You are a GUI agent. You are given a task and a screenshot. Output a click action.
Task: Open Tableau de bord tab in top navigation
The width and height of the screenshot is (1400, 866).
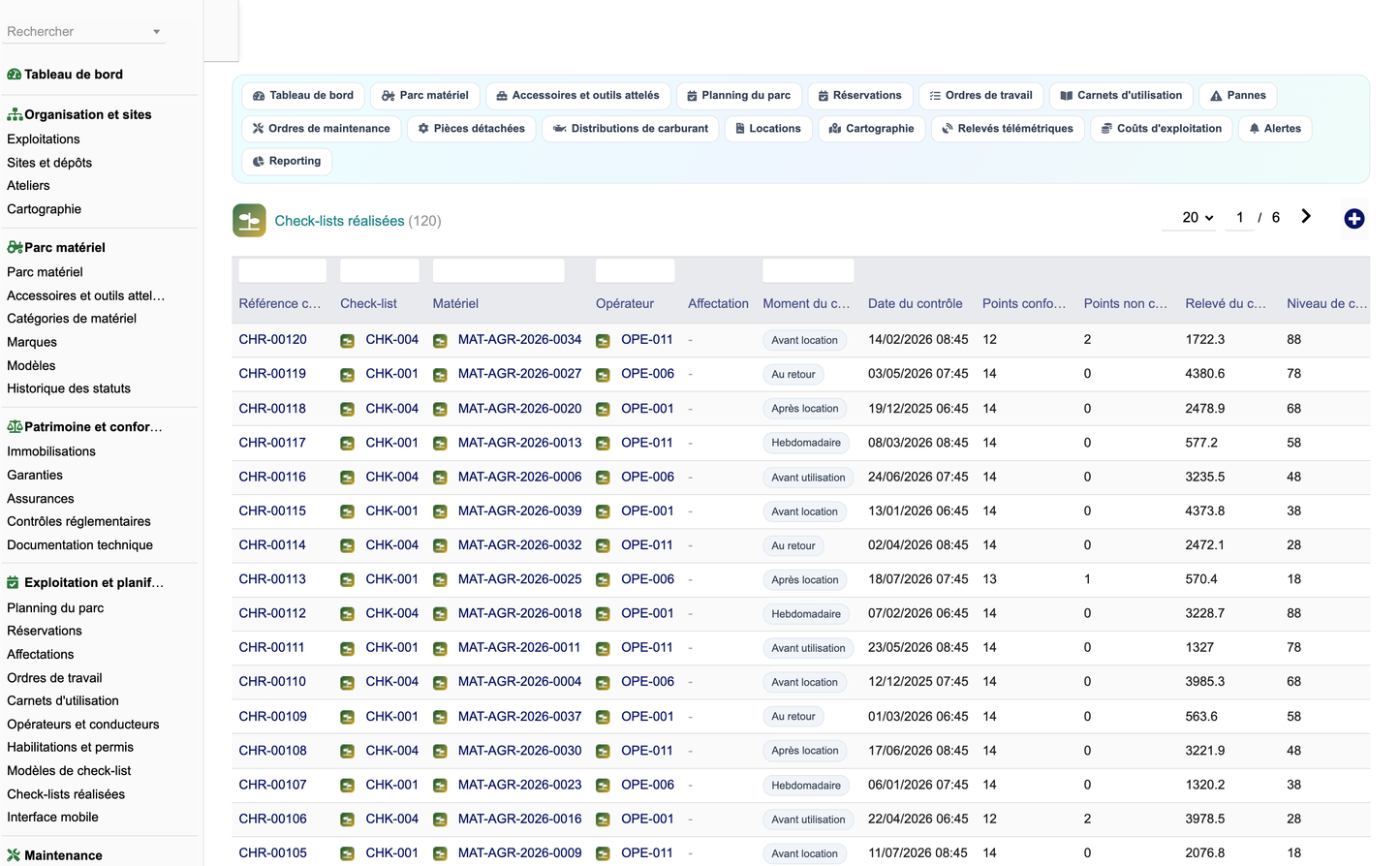click(303, 96)
